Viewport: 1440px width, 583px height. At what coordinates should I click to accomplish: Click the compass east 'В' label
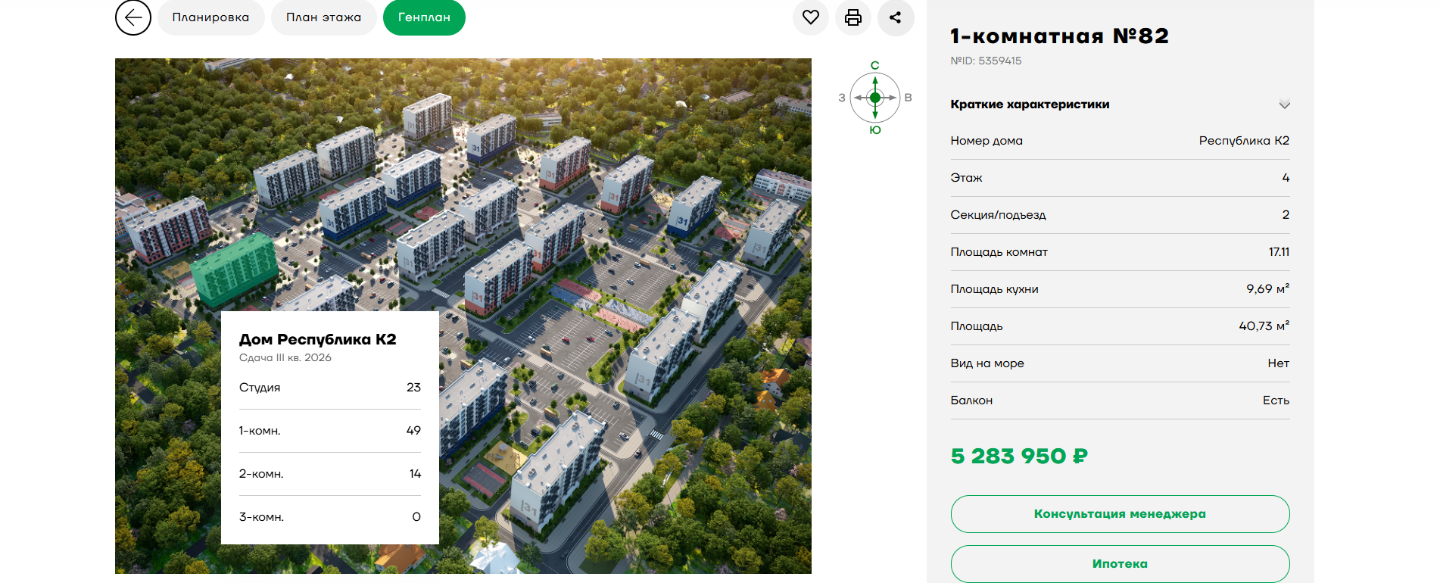[x=908, y=98]
